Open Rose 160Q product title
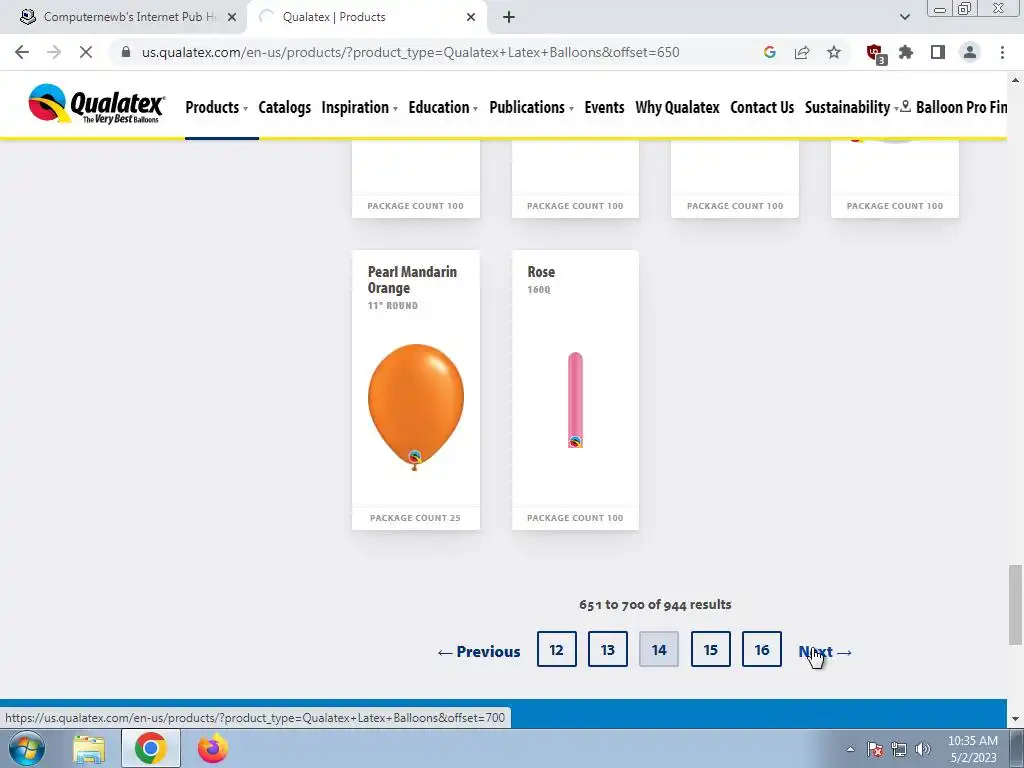Image resolution: width=1024 pixels, height=768 pixels. pyautogui.click(x=541, y=272)
